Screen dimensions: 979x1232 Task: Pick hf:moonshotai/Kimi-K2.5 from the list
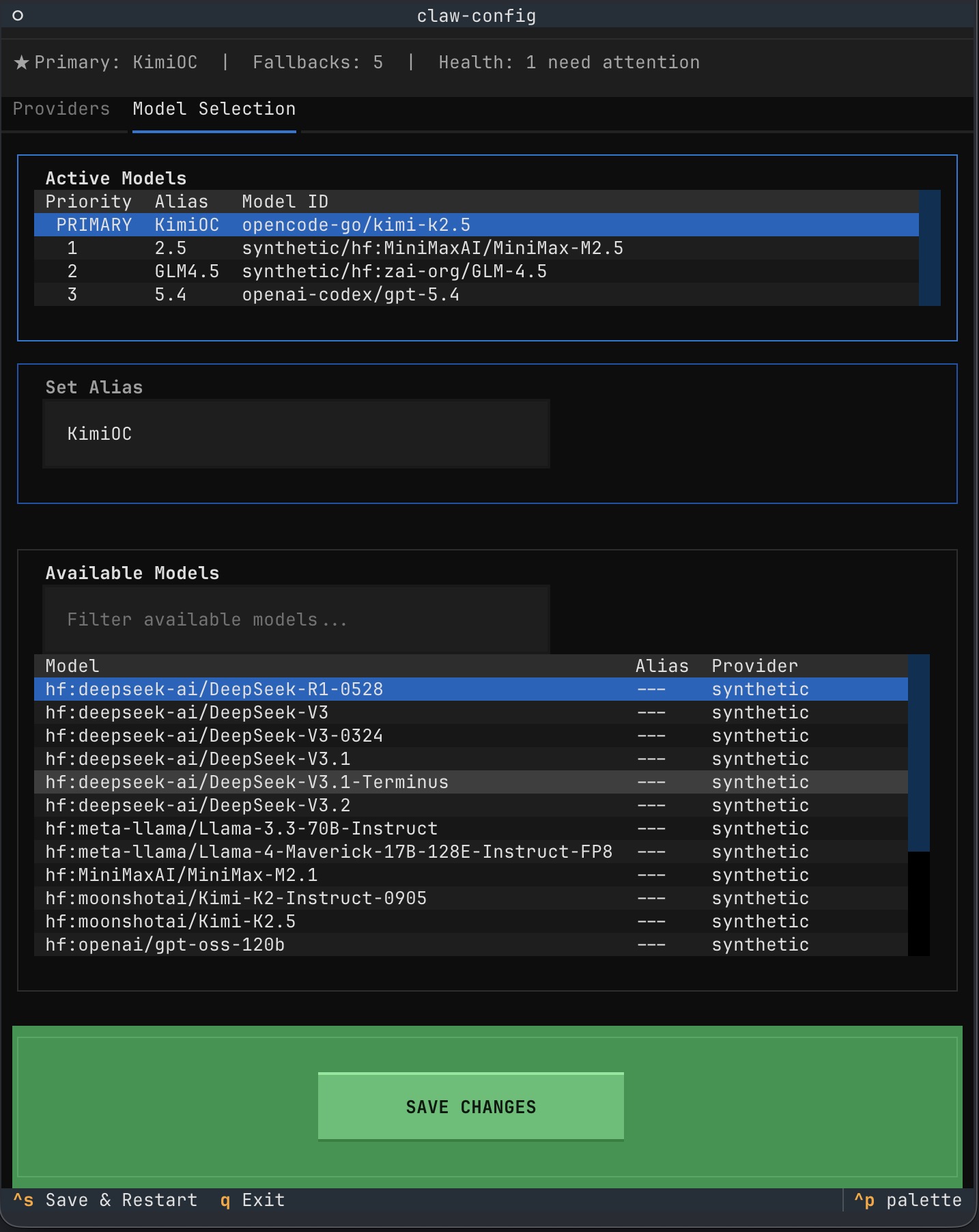[x=470, y=921]
